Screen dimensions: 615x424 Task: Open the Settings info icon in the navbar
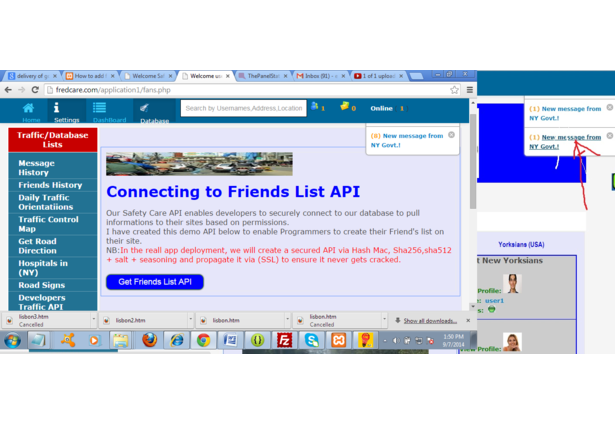point(56,107)
